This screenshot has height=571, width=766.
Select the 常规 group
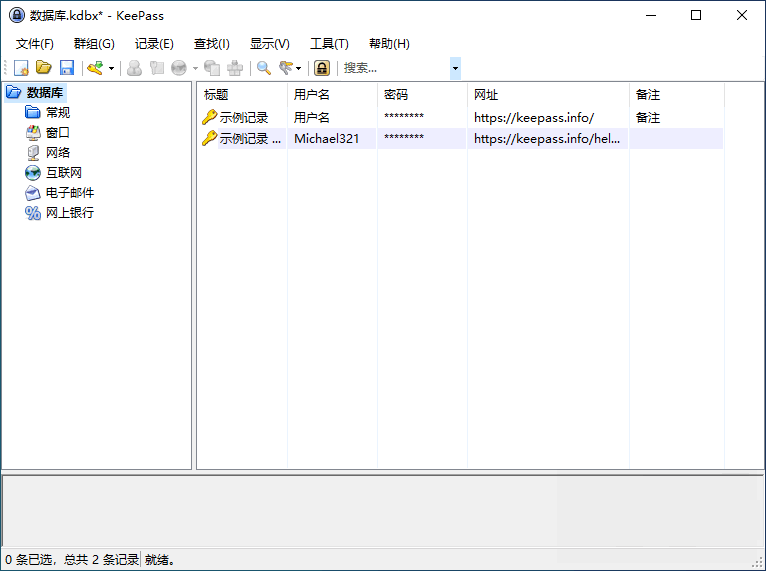[58, 112]
